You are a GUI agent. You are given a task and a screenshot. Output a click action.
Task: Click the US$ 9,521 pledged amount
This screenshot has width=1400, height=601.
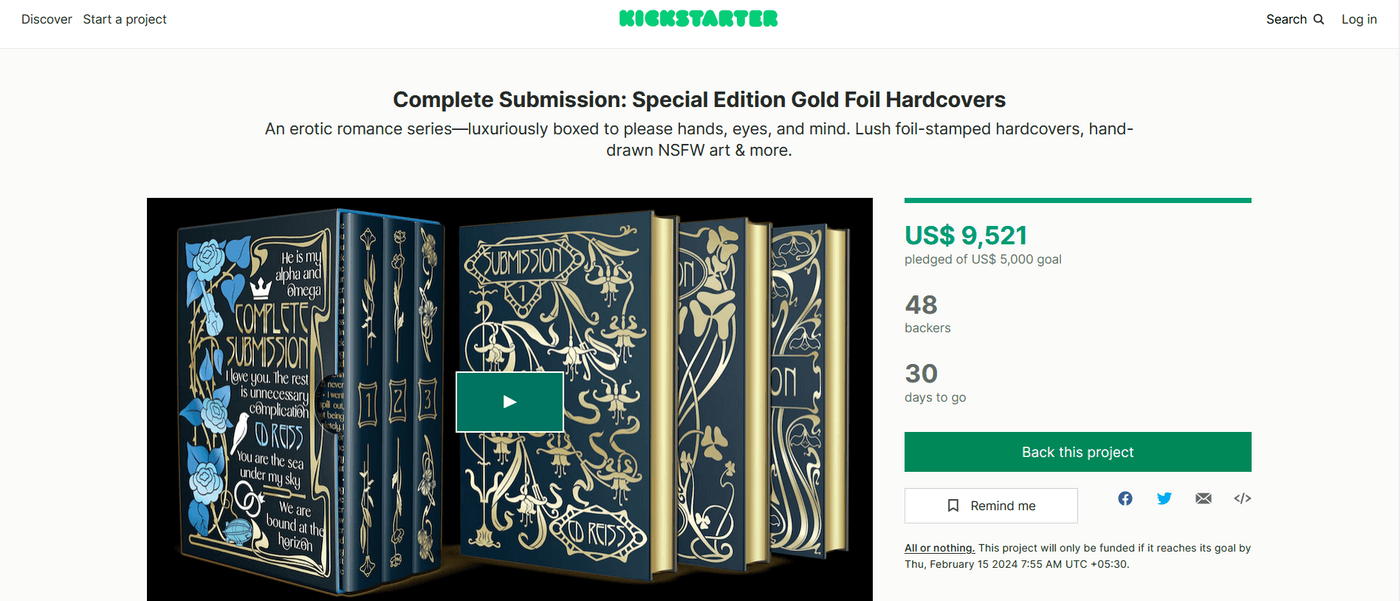(966, 235)
